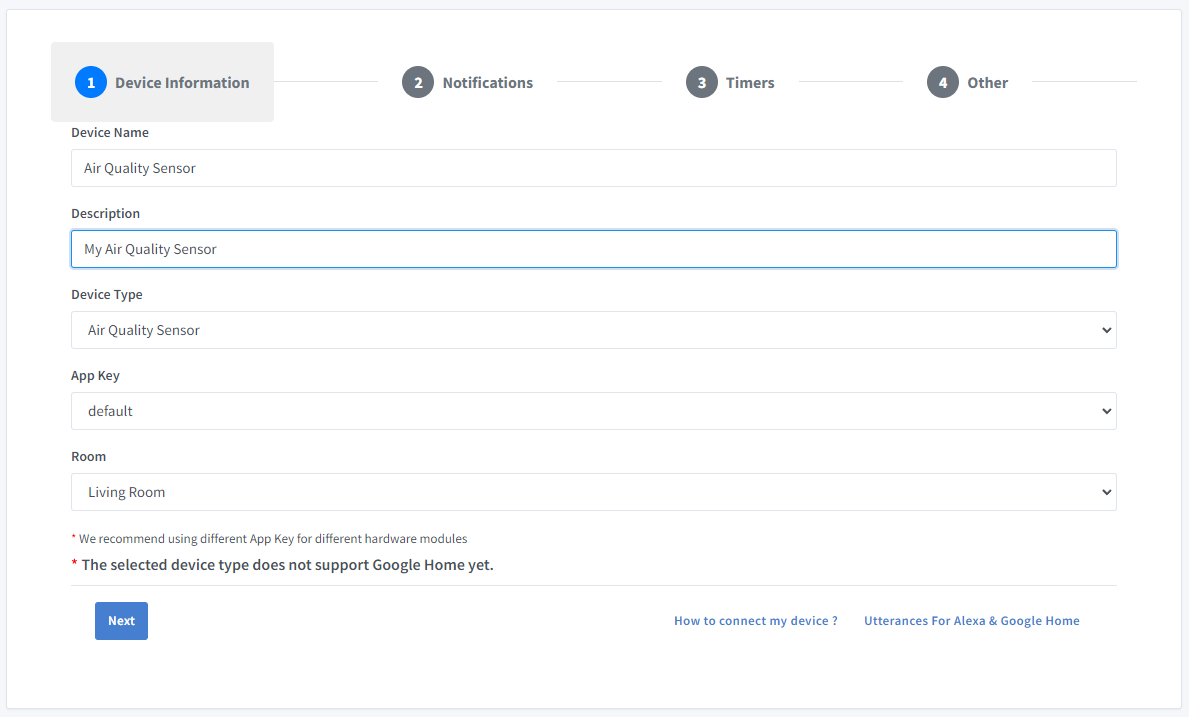The height and width of the screenshot is (717, 1189).
Task: Go to the Timers step label
Action: point(750,83)
